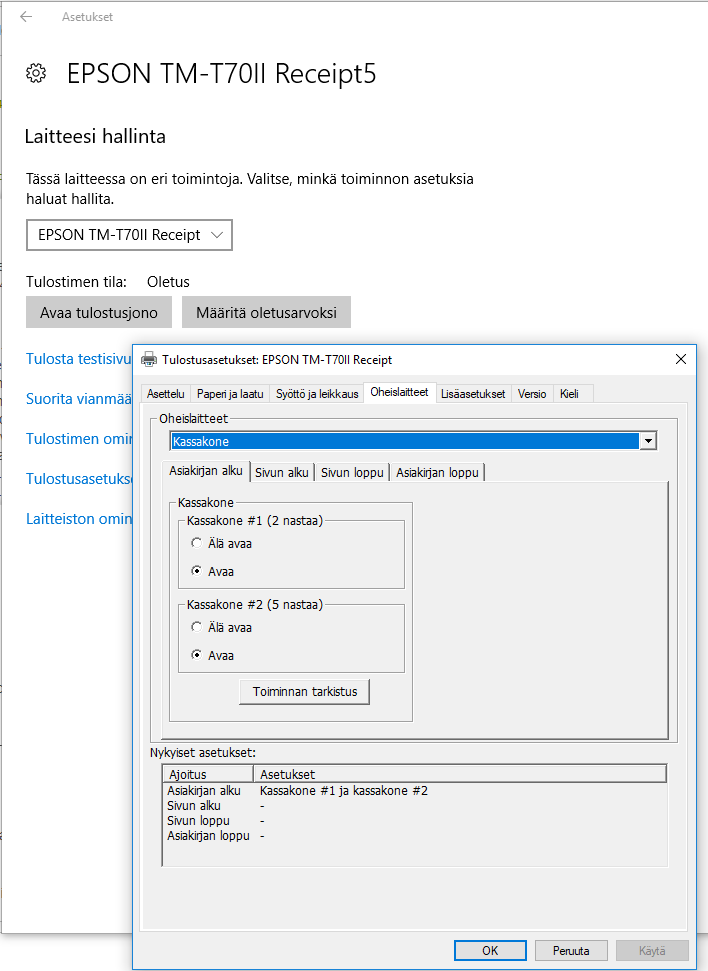Click the Asetukset column header in settings list
This screenshot has height=971, width=708.
tap(460, 774)
